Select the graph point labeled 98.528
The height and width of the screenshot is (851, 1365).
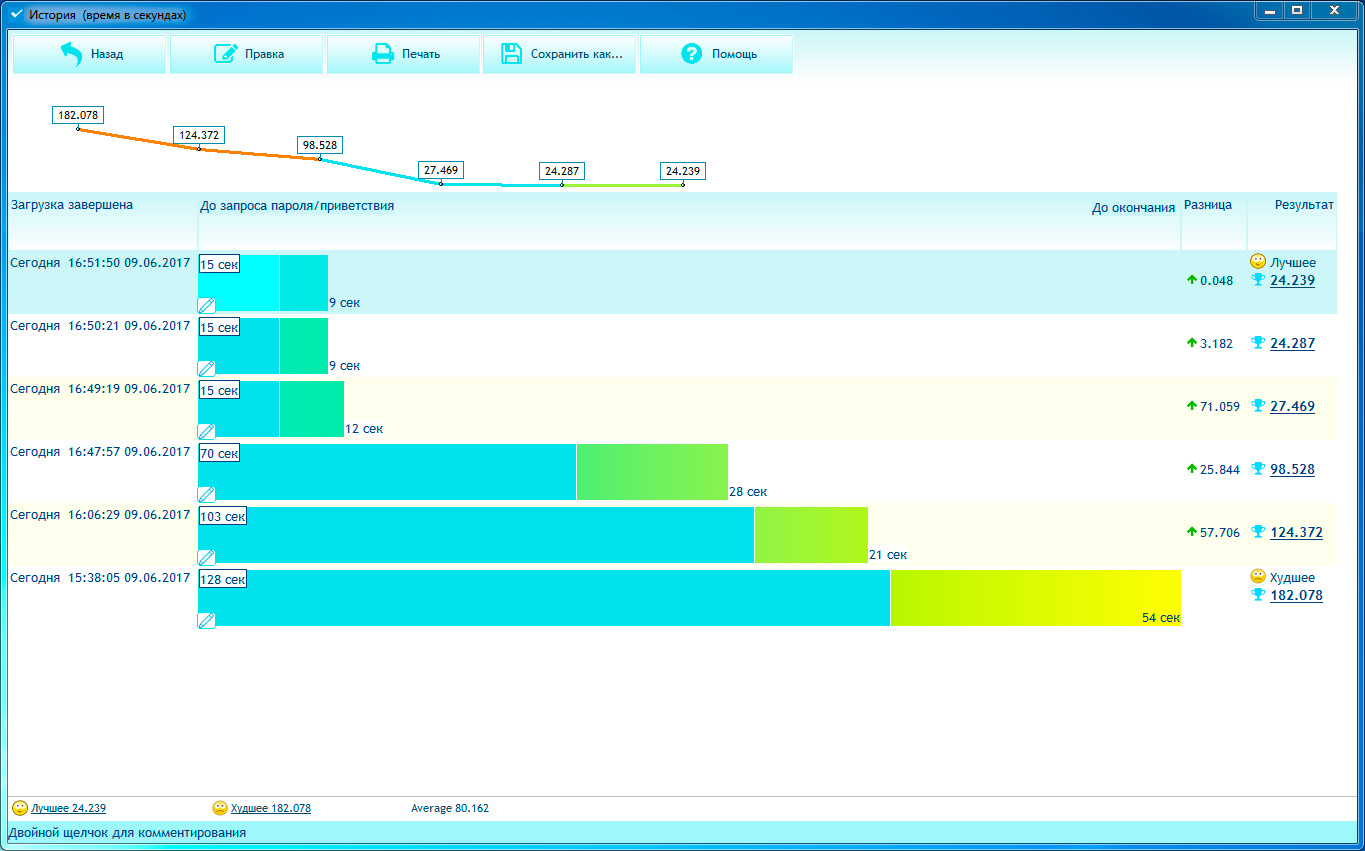click(x=320, y=159)
